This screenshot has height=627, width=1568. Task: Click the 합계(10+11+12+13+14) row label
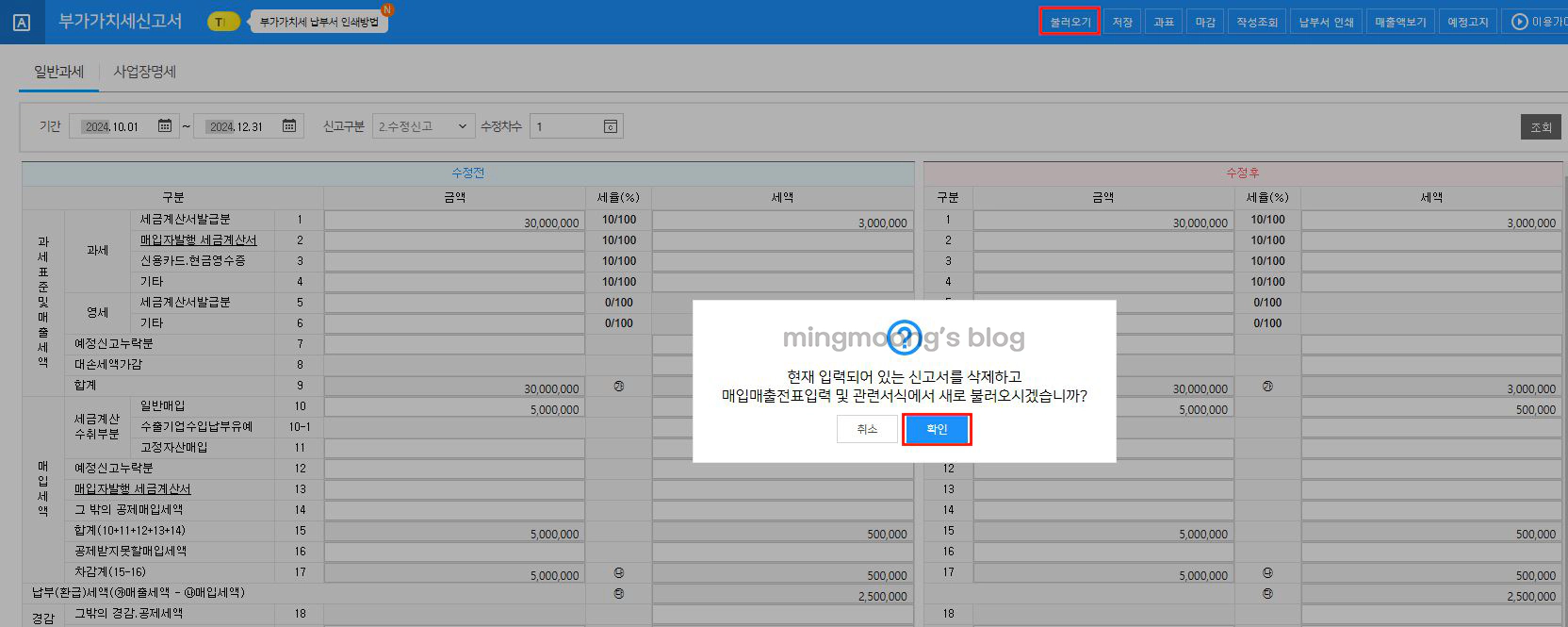(130, 531)
